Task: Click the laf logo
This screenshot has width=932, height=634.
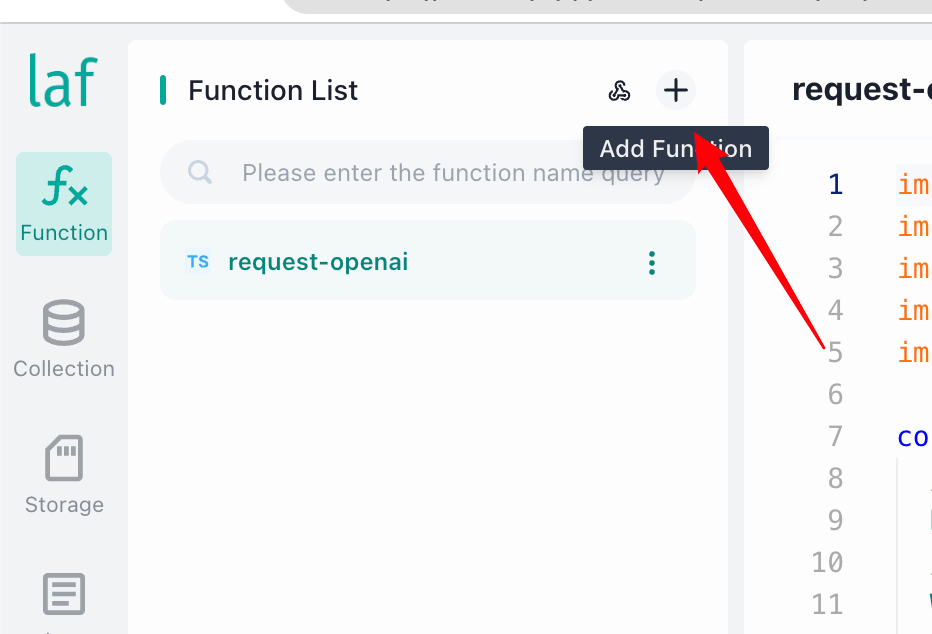Action: (x=63, y=81)
